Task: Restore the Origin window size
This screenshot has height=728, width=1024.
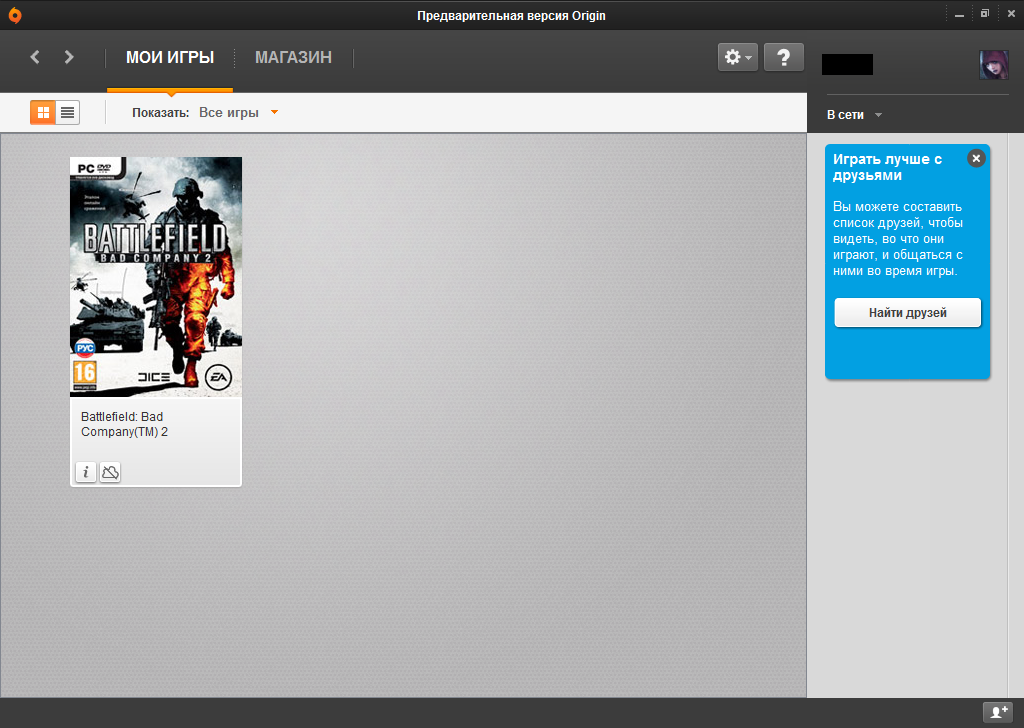Action: (x=985, y=14)
